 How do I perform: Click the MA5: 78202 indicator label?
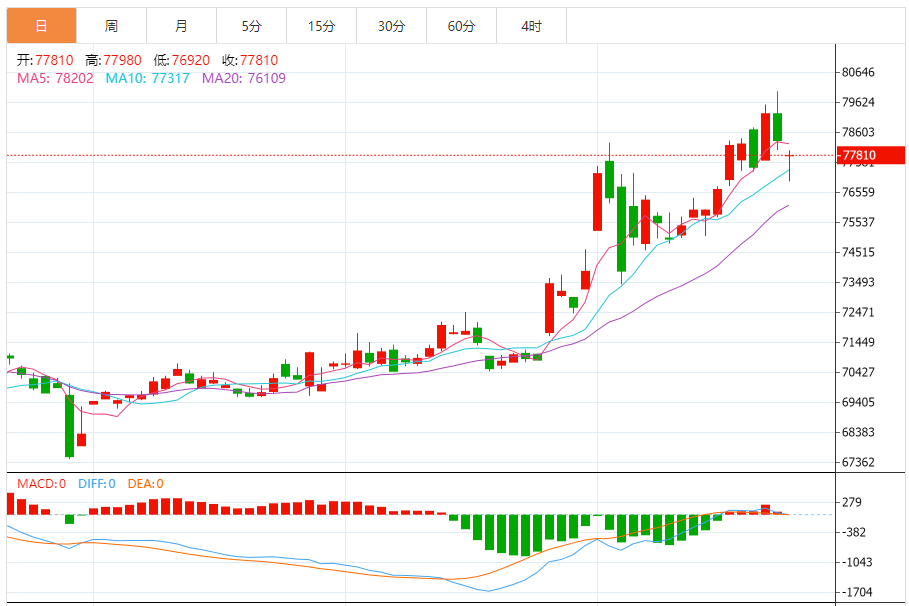point(56,77)
